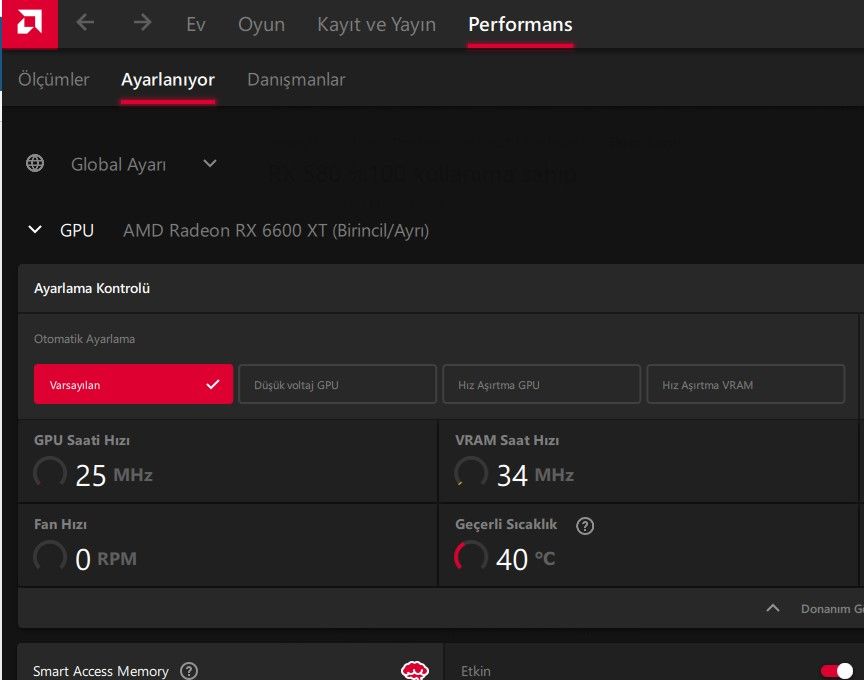Screen dimensions: 864x680
Task: Open the Global Ayarı dropdown
Action: 144,164
